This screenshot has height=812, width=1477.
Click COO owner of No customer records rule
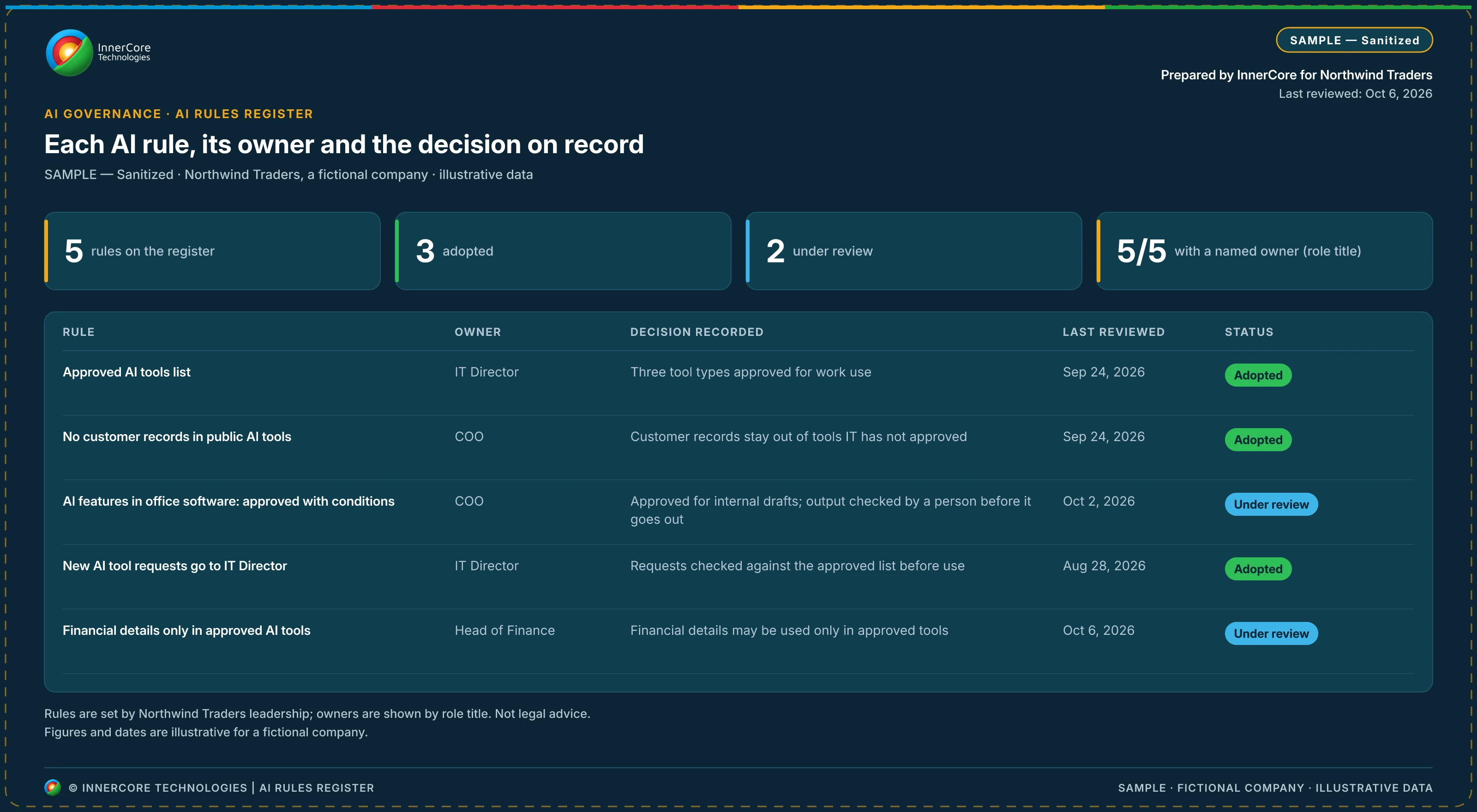[x=469, y=436]
